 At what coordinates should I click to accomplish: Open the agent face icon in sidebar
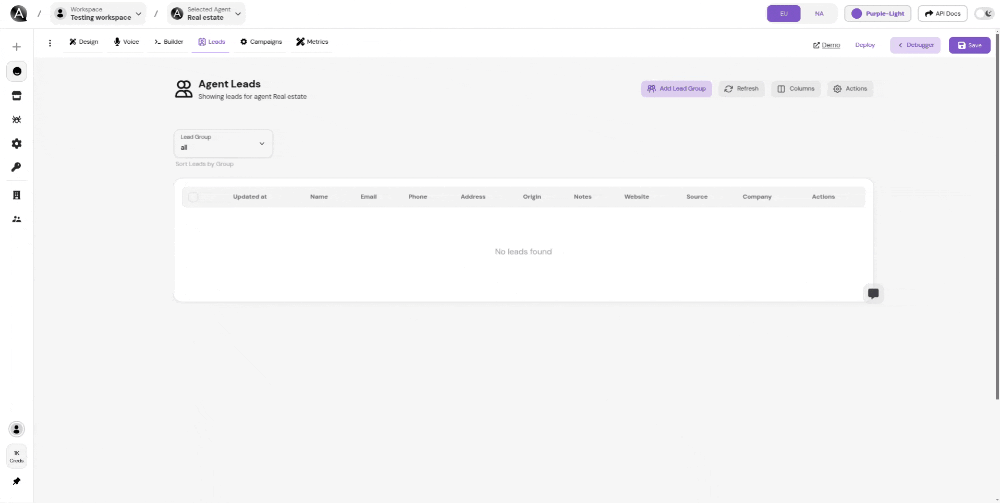click(x=17, y=71)
